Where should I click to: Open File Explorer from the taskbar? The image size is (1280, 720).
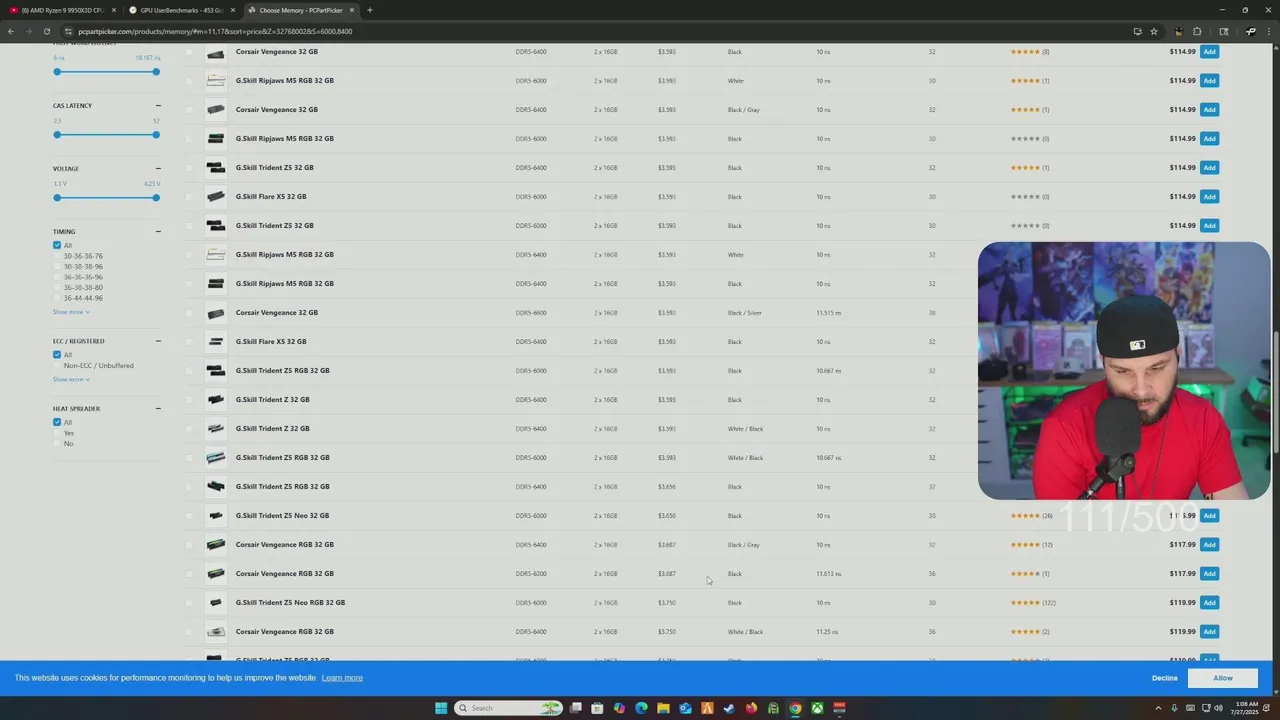(663, 708)
